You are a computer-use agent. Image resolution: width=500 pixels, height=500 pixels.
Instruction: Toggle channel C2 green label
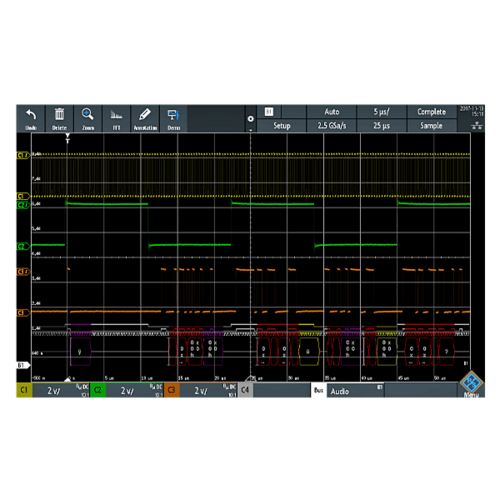[x=98, y=390]
